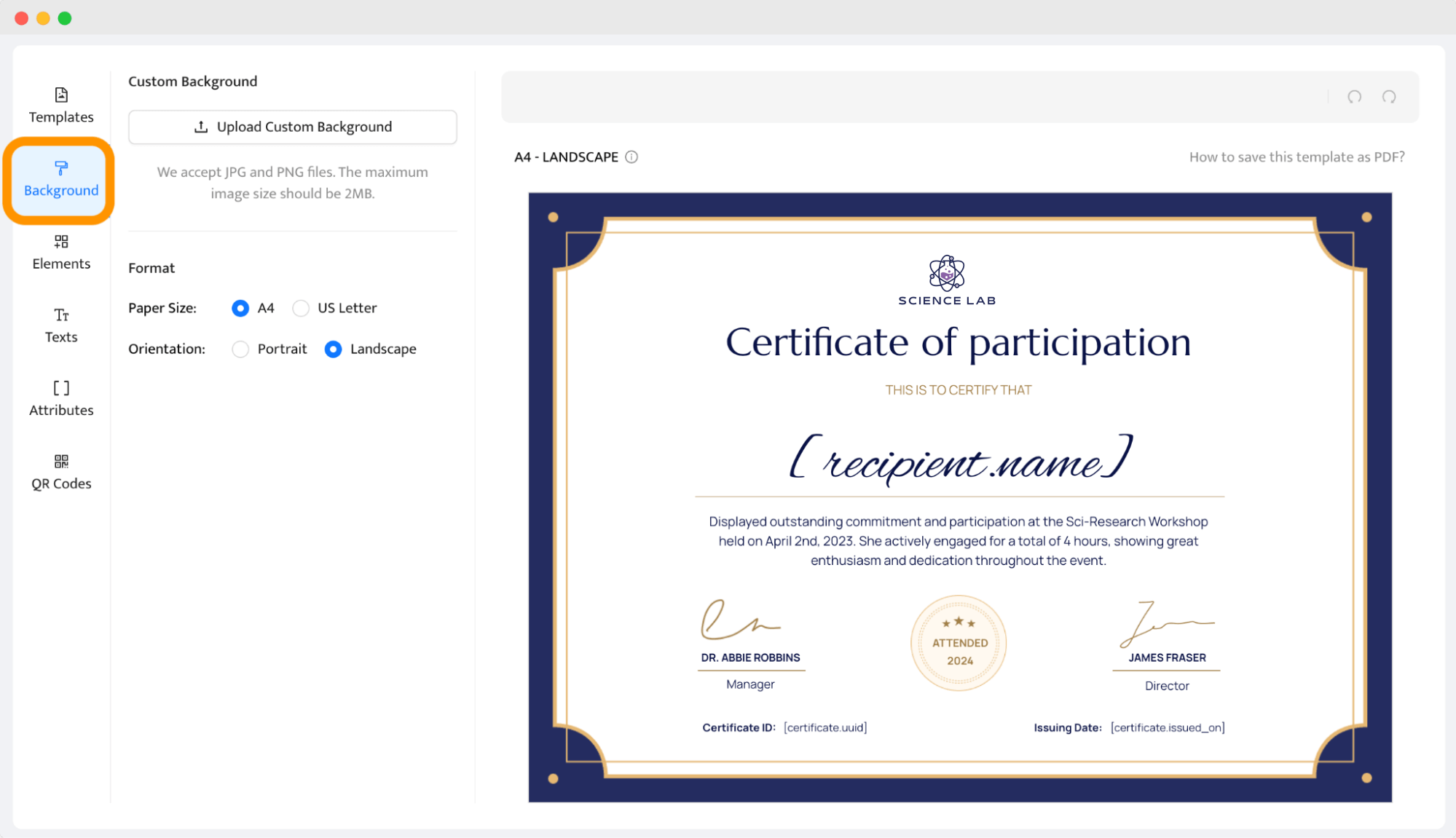Click the green maximize window button
Image resolution: width=1456 pixels, height=838 pixels.
click(x=65, y=18)
